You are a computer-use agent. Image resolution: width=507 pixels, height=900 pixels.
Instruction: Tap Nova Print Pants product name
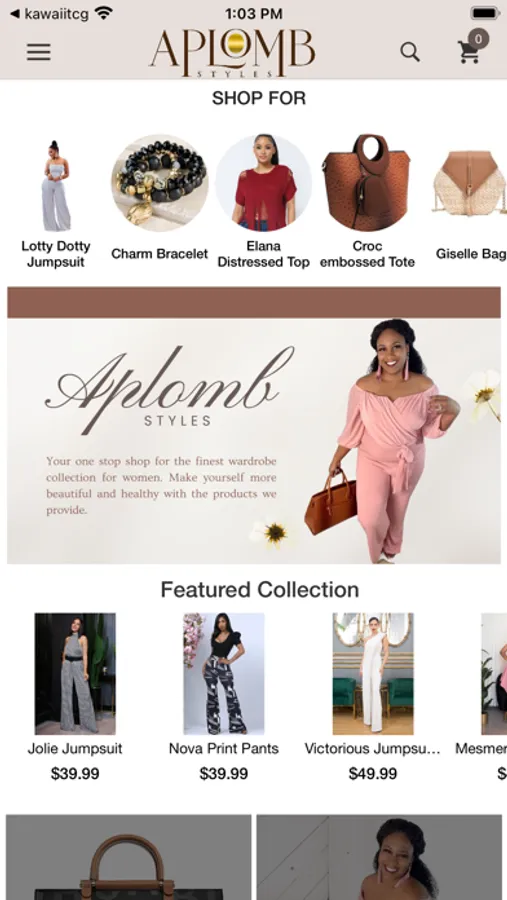click(224, 748)
